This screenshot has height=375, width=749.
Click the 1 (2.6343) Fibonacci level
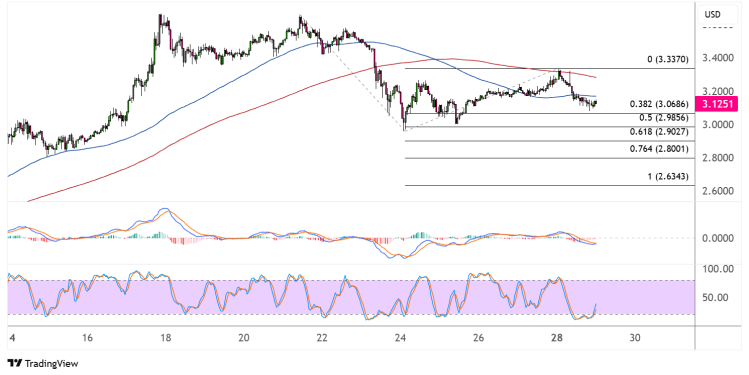[x=668, y=177]
